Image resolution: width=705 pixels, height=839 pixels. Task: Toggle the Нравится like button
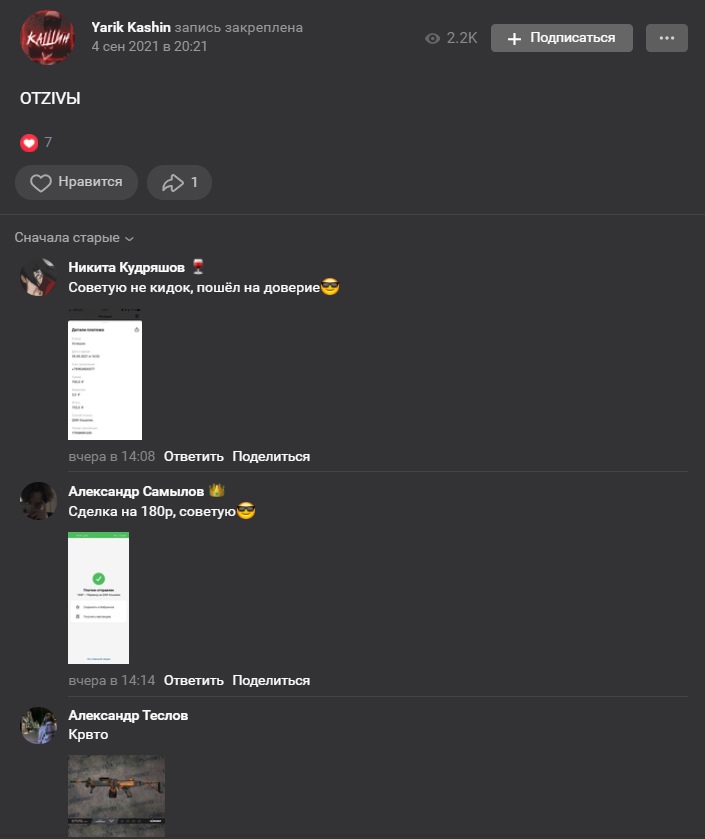coord(76,182)
